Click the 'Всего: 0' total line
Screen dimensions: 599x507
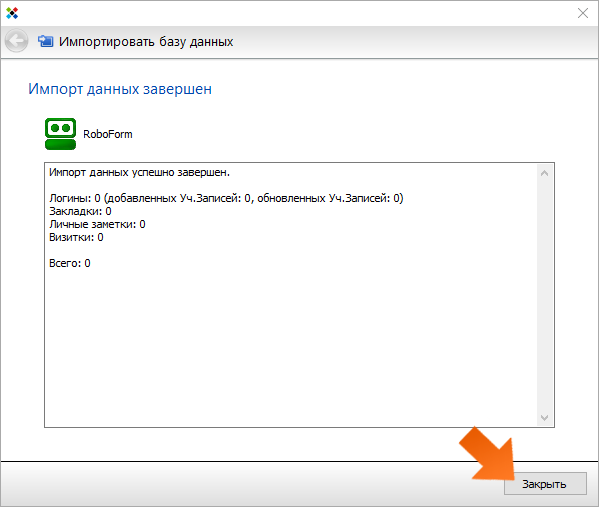pyautogui.click(x=70, y=263)
